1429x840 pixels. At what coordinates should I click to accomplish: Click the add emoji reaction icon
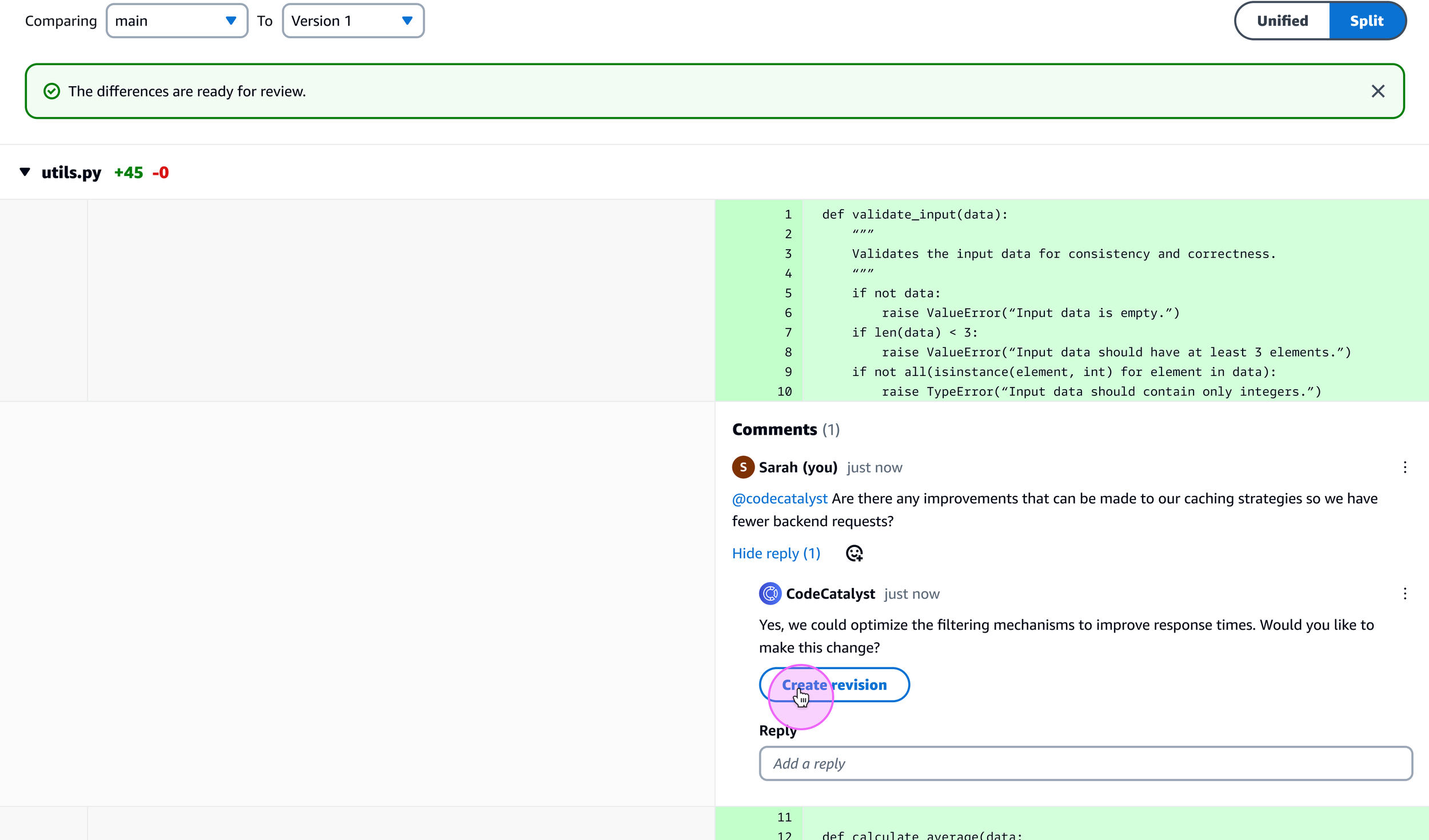coord(854,553)
